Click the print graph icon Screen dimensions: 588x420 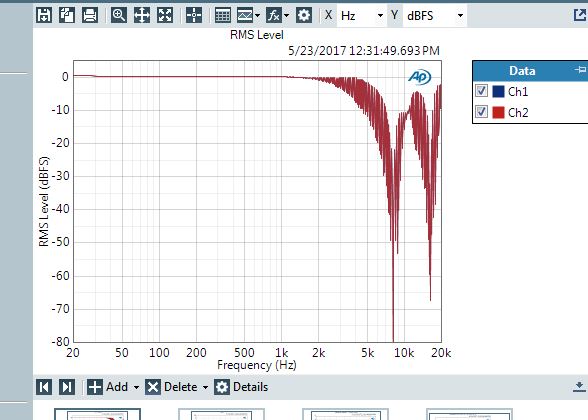[x=90, y=15]
